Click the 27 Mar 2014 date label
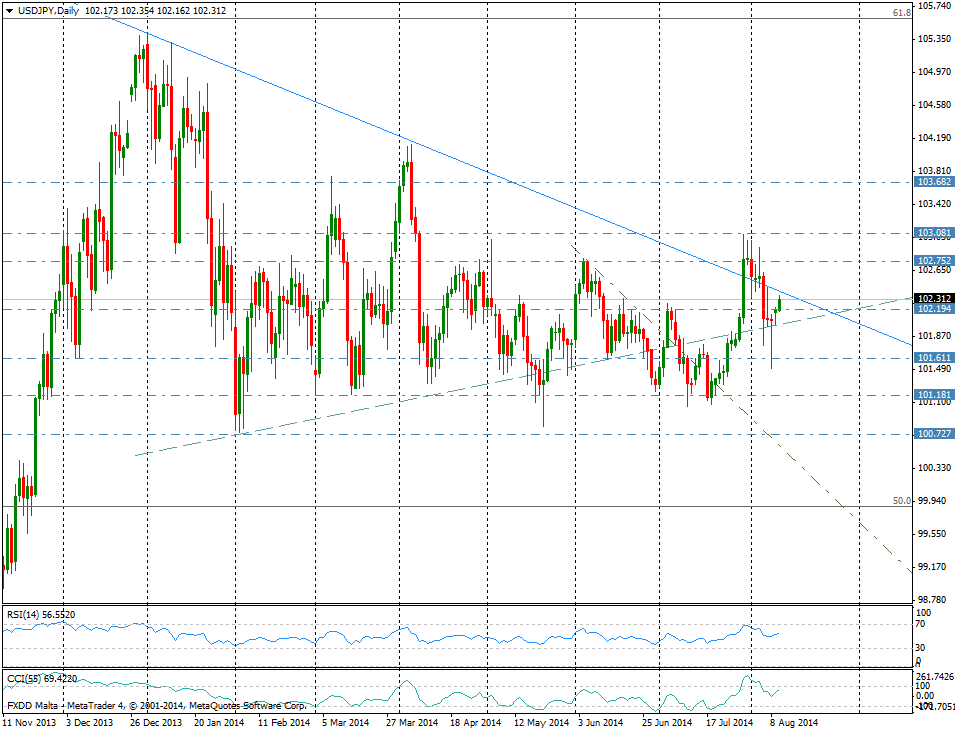This screenshot has width=955, height=731. pos(413,721)
